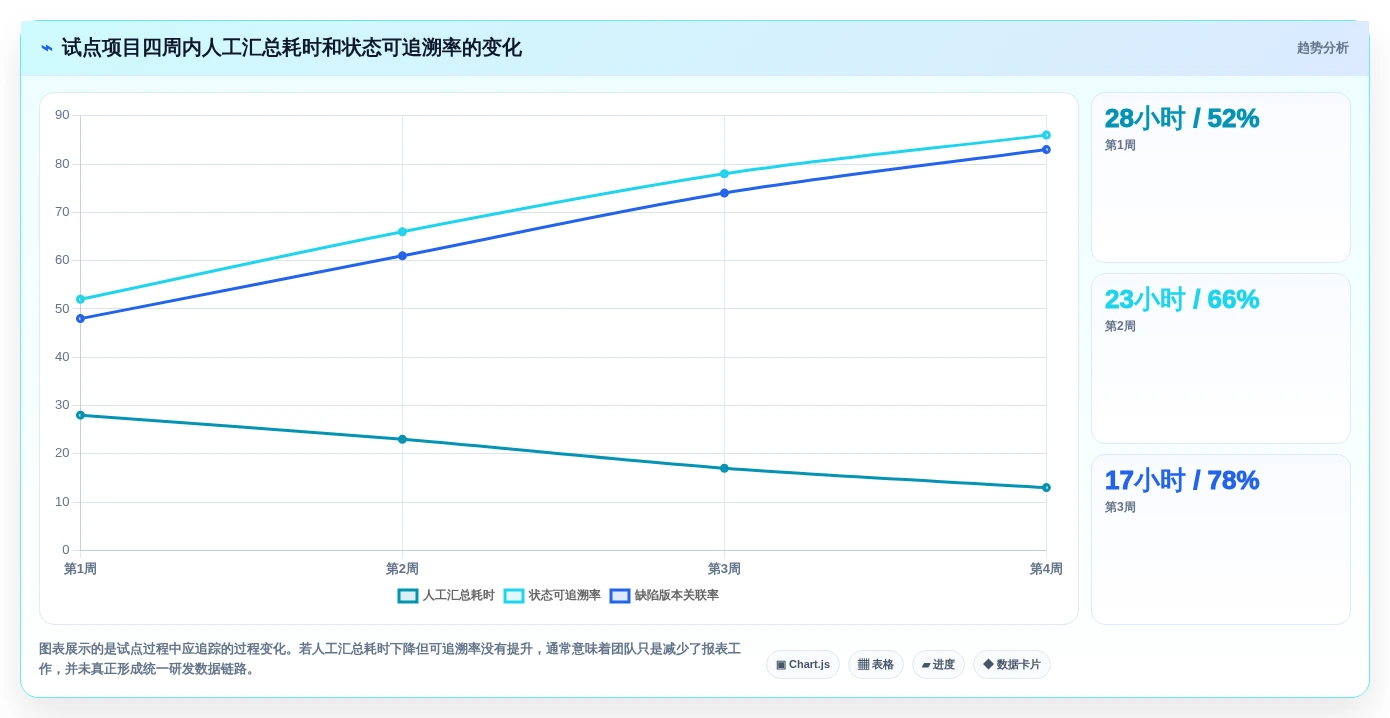1390x718 pixels.
Task: Click 缺陷版本关联率 data point at 第2周
Action: click(403, 256)
